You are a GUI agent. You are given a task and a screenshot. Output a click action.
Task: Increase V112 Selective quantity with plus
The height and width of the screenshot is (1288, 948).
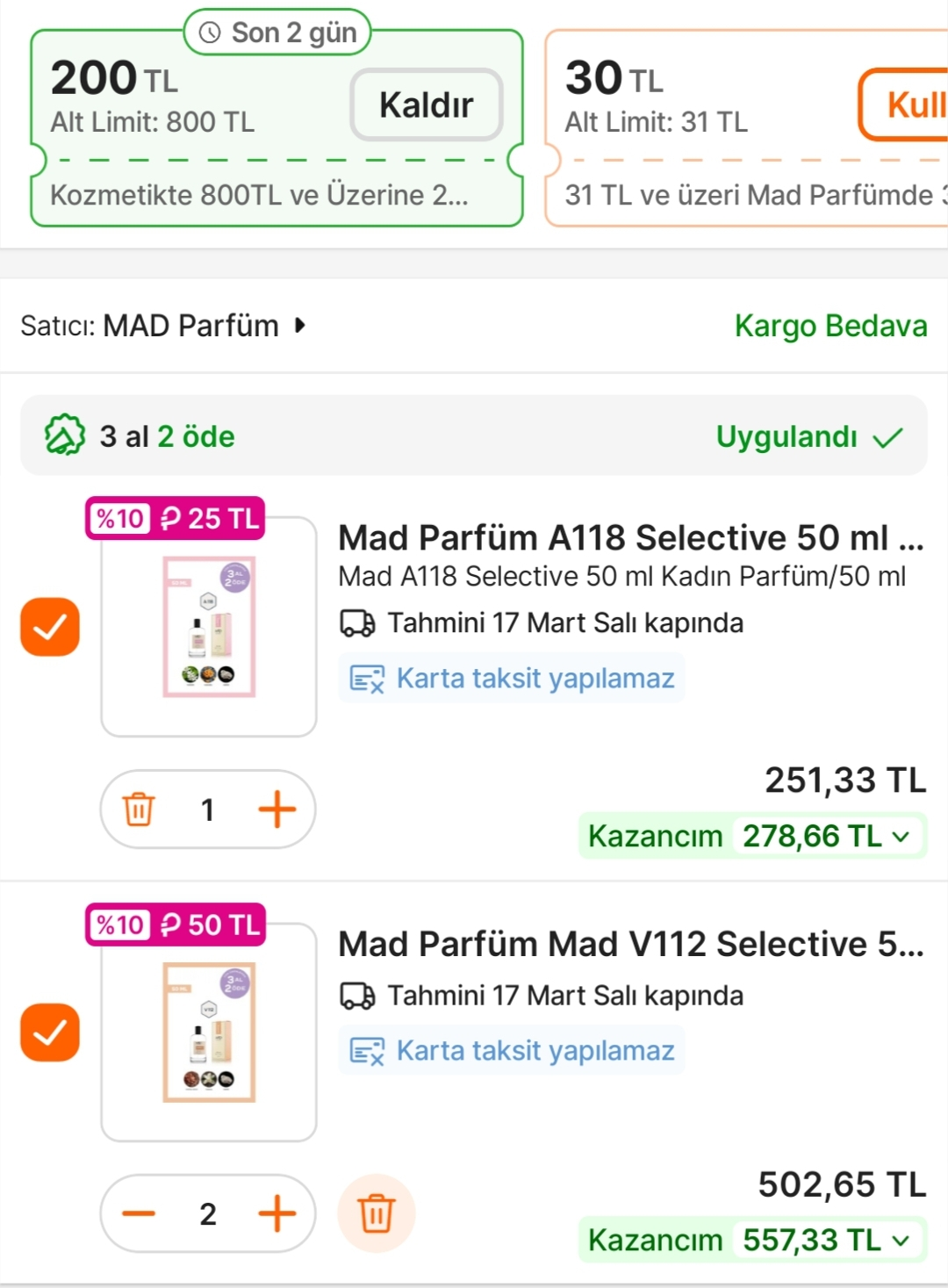(x=276, y=1214)
